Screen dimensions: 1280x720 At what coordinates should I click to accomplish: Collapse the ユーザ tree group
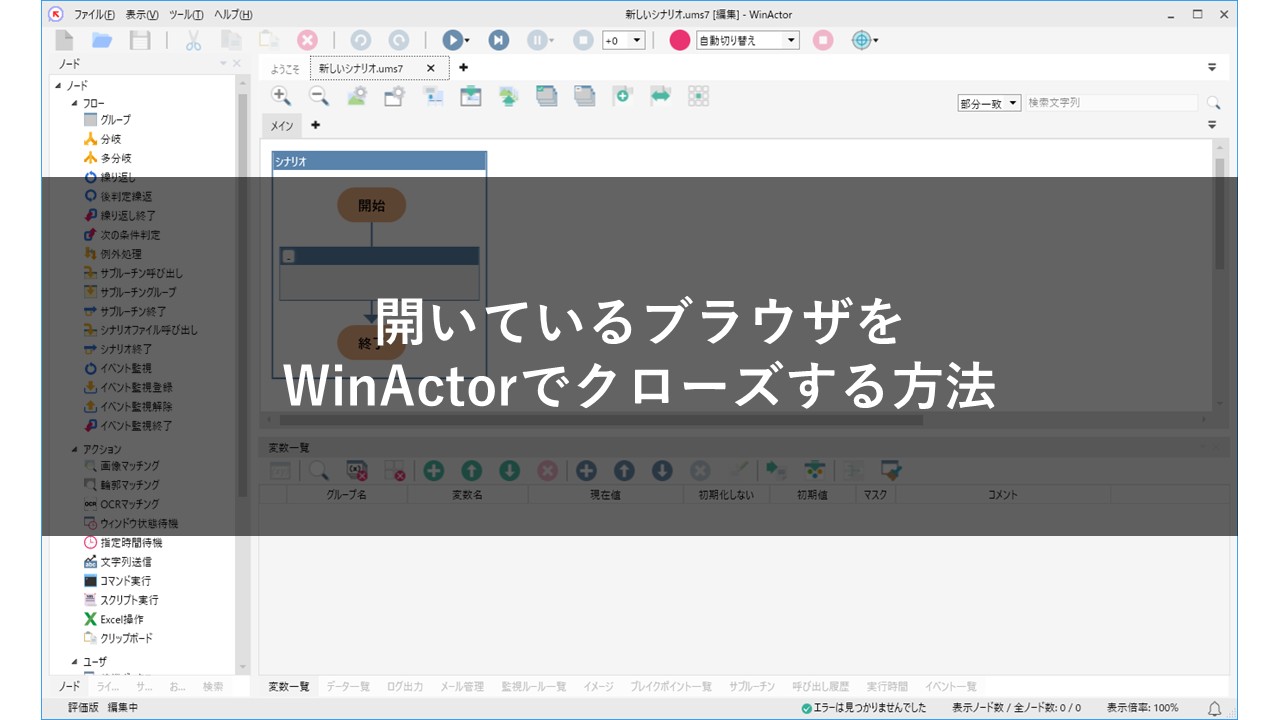(x=74, y=661)
